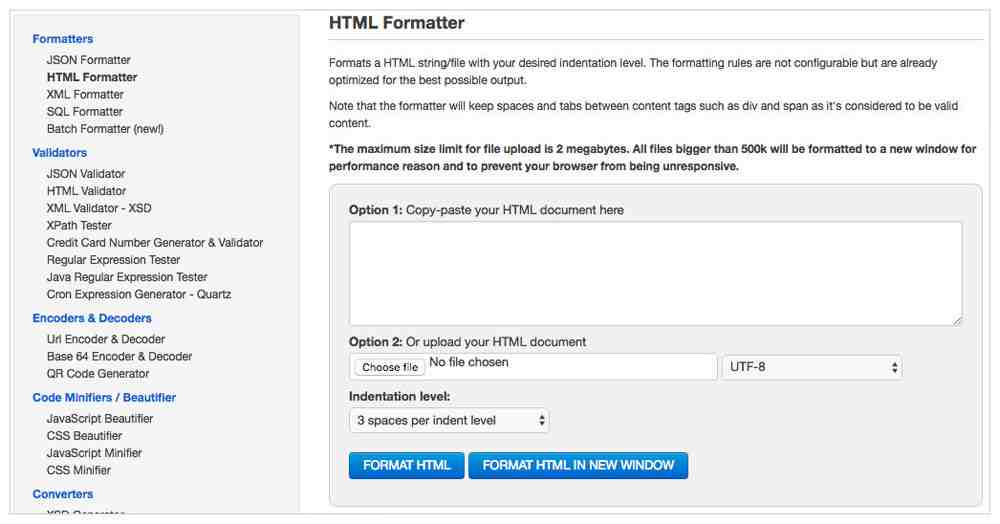Focus the HTML document paste textarea
Image resolution: width=1000 pixels, height=524 pixels.
pos(656,273)
